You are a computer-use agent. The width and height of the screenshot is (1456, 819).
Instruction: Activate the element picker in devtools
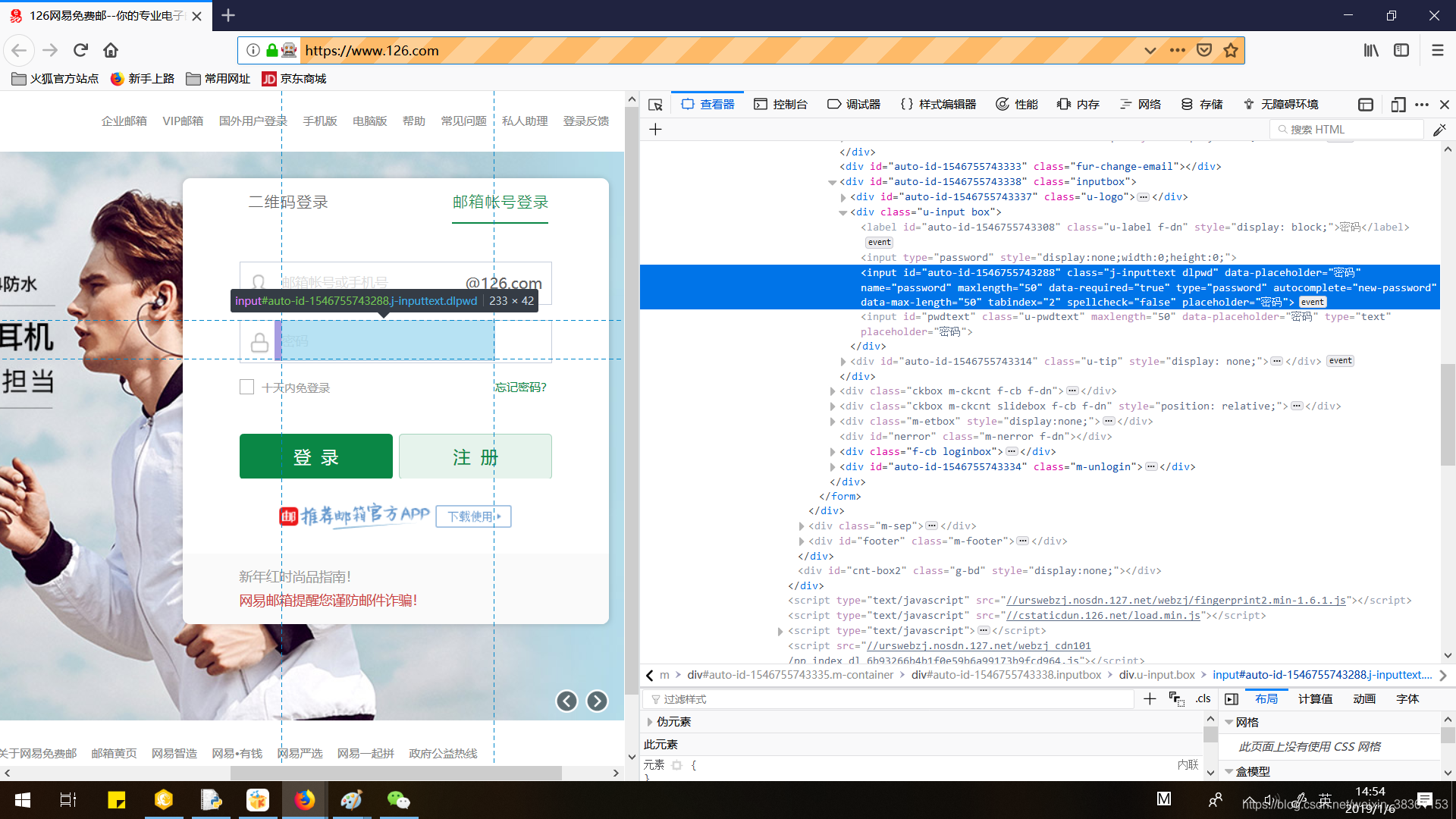656,105
